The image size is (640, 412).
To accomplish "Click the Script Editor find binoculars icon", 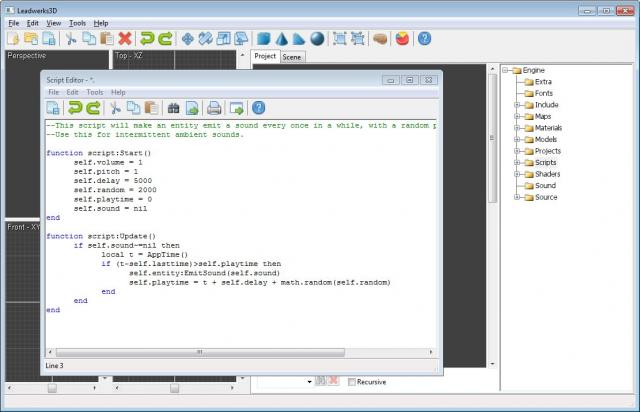I will click(172, 108).
